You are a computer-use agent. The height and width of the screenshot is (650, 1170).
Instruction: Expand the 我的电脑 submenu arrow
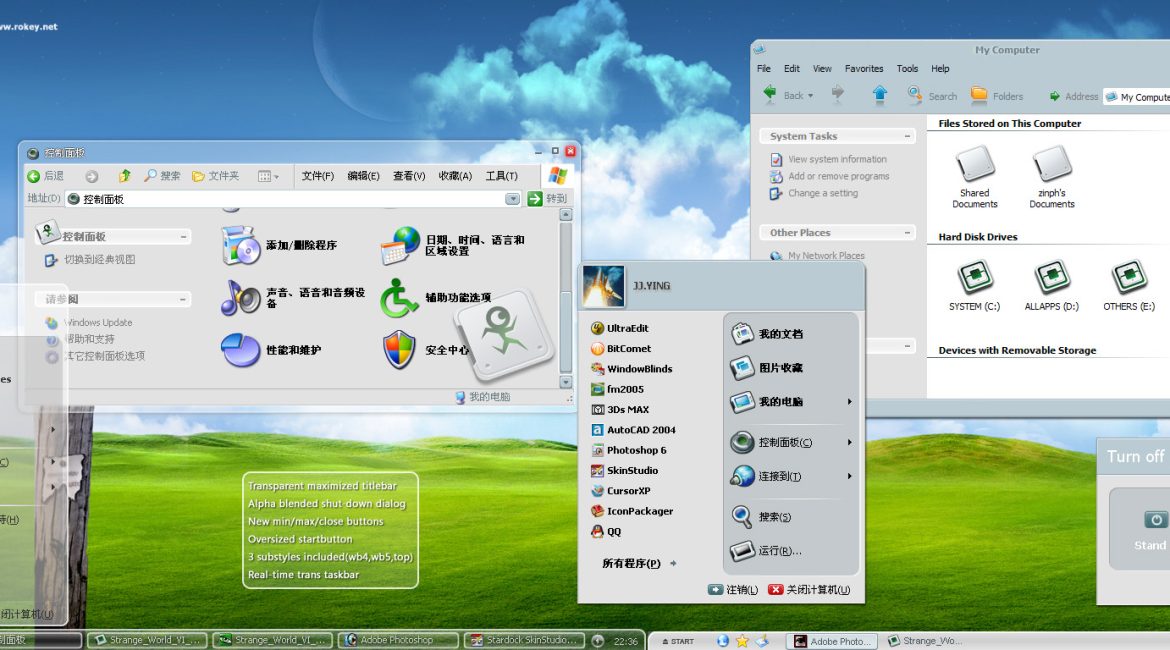849,401
